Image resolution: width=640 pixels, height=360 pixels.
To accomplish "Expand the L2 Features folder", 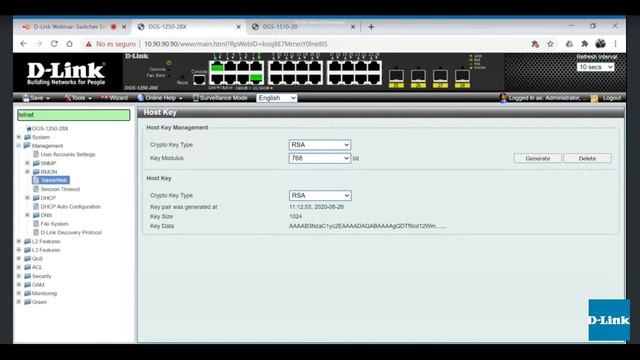I will pos(19,241).
